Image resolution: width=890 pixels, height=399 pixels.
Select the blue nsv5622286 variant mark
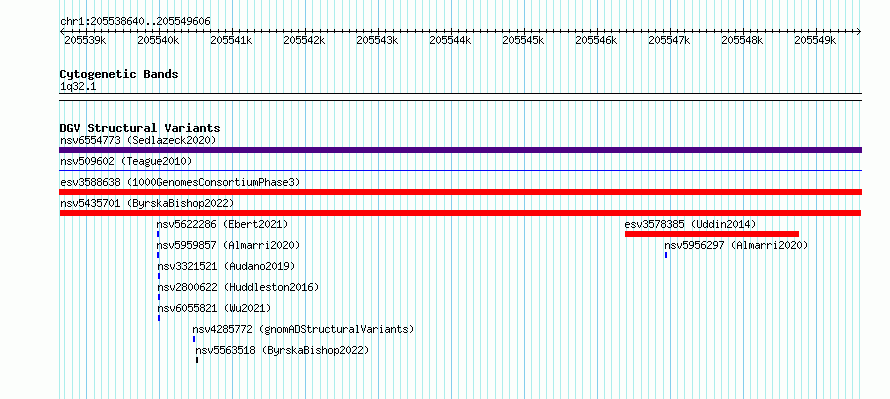pos(158,234)
